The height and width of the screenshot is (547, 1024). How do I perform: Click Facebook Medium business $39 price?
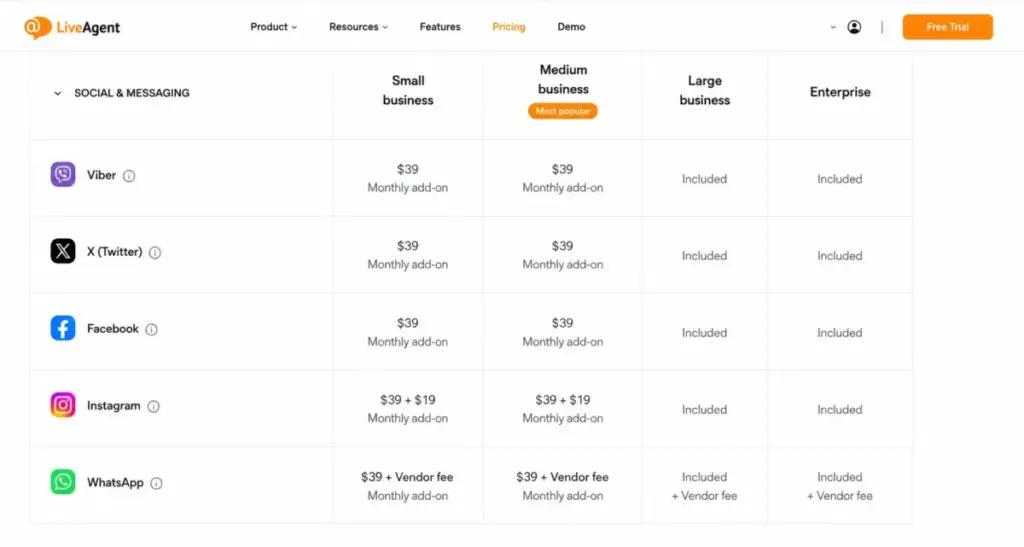click(562, 323)
